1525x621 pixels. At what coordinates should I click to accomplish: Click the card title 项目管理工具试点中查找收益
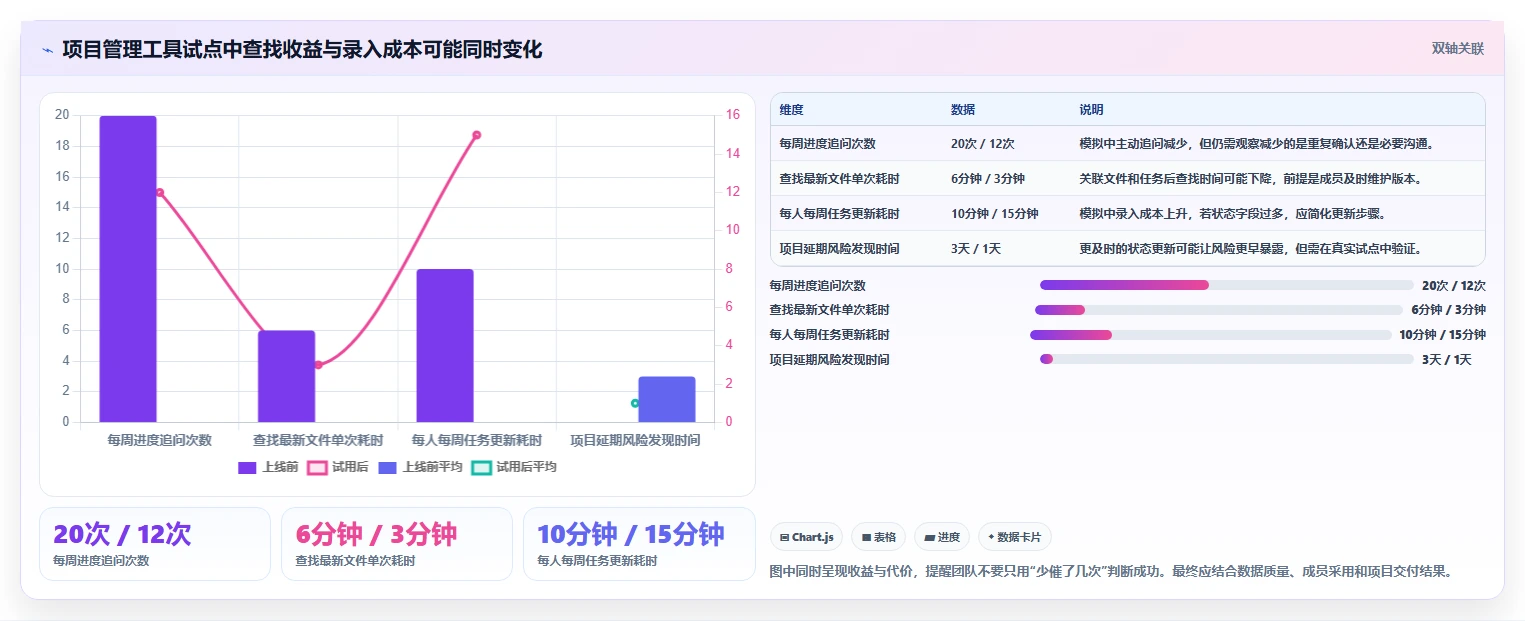click(302, 50)
